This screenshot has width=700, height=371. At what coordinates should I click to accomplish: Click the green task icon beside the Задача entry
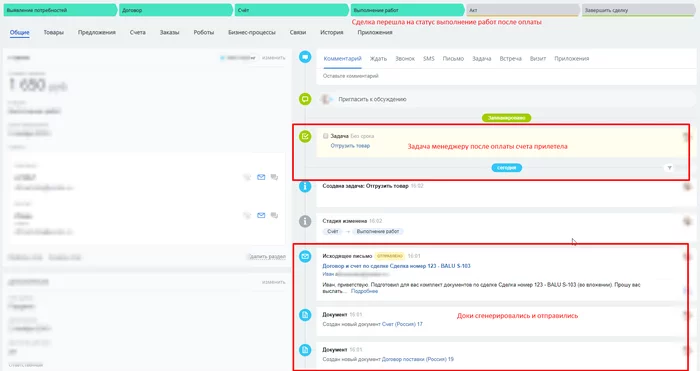[x=305, y=136]
